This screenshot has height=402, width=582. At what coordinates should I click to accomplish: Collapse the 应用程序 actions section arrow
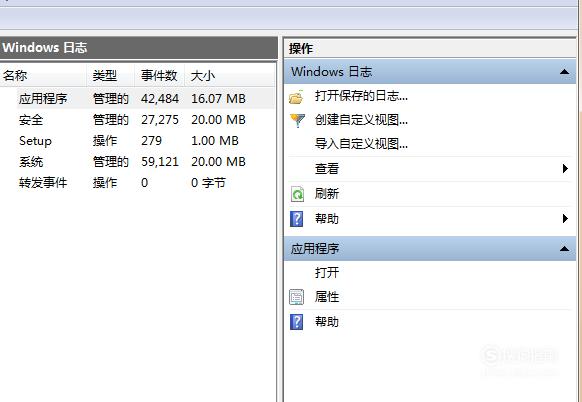pos(564,248)
